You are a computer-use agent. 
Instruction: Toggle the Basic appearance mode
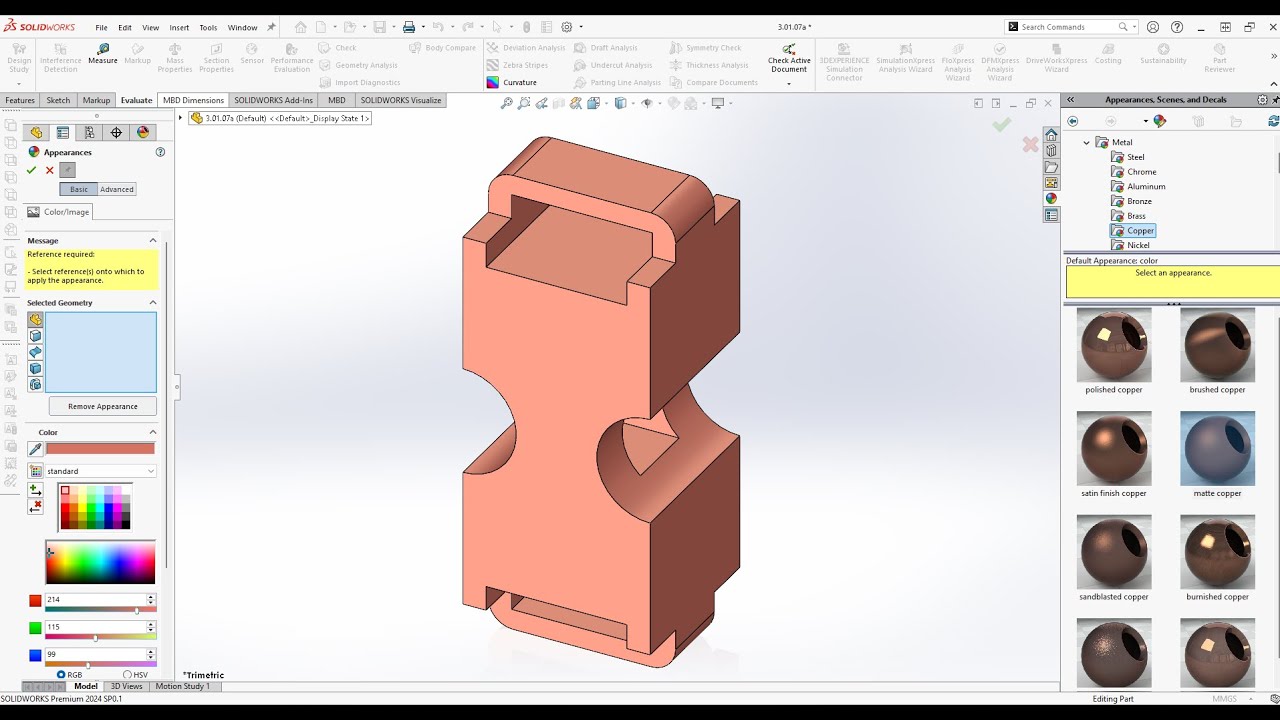point(78,189)
